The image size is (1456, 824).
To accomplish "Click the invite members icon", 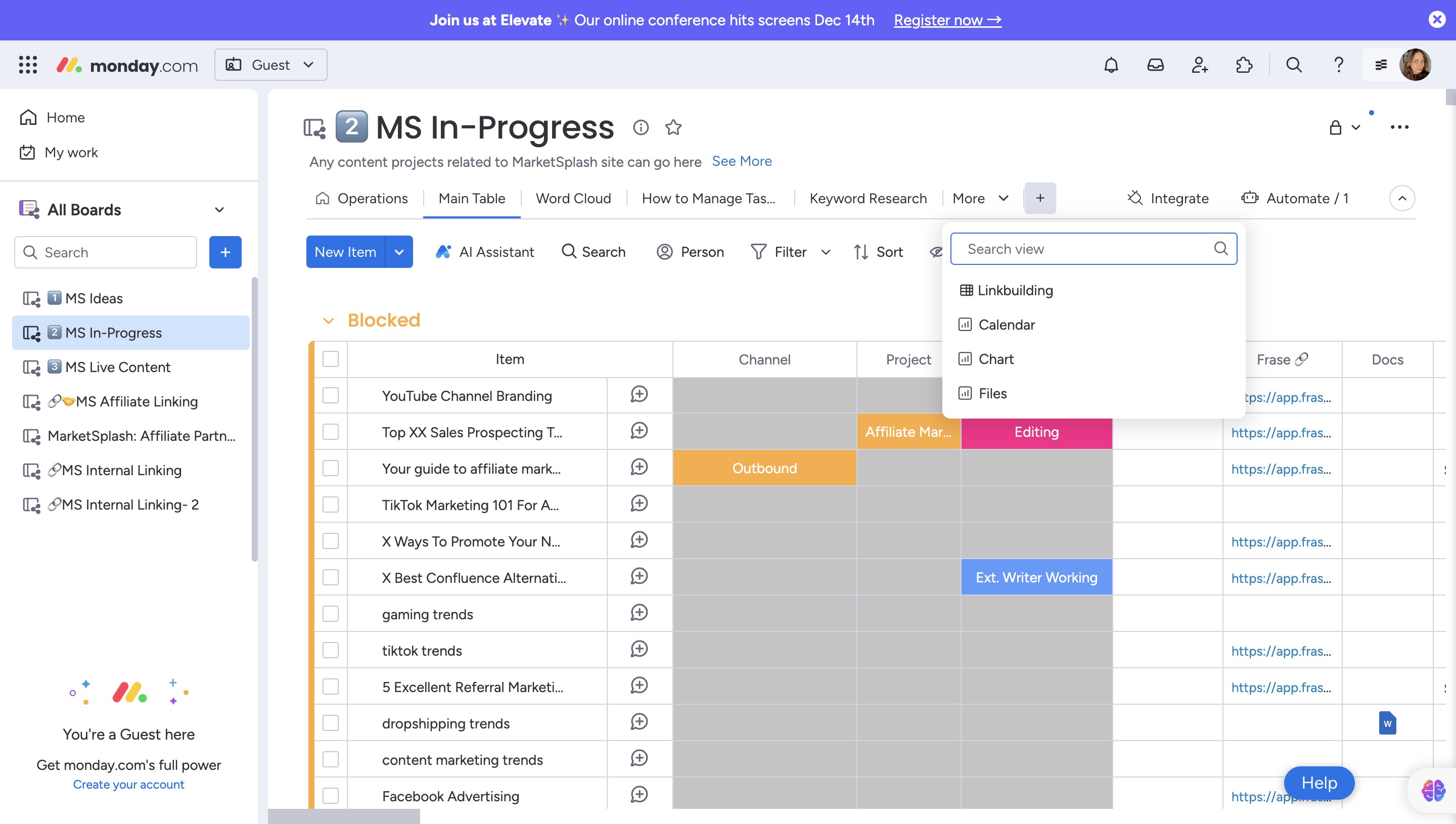I will click(1199, 65).
